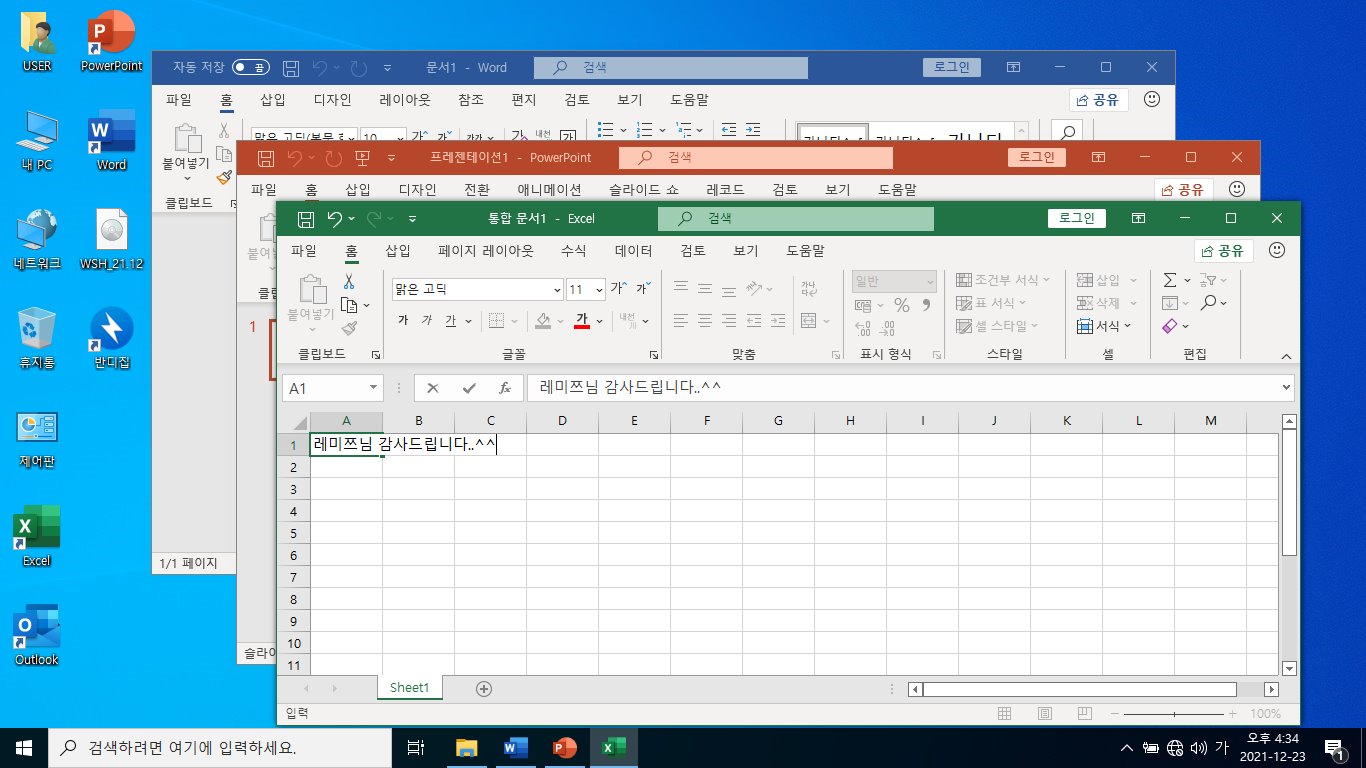Increase indent in Excel's alignment group
Viewport: 1366px width, 768px height.
[777, 321]
